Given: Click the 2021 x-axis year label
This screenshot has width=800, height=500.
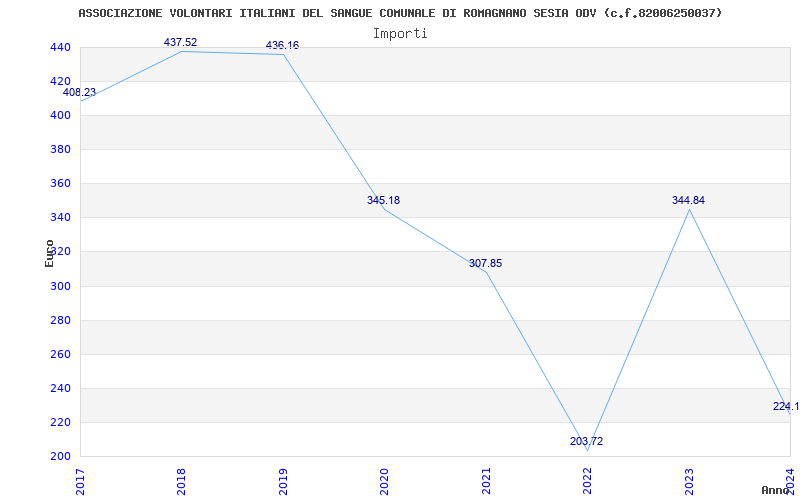Looking at the screenshot, I should tap(486, 481).
